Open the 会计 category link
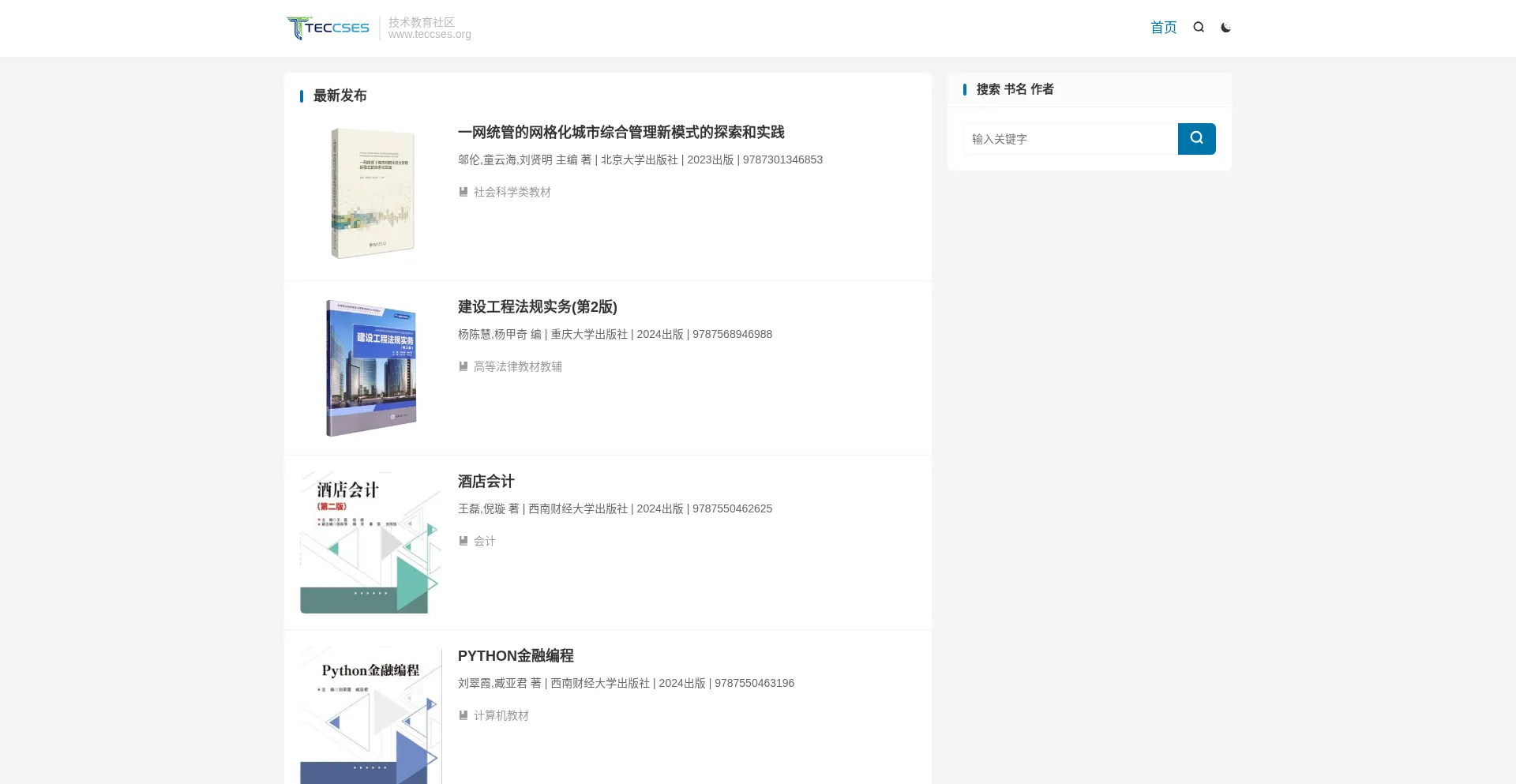 click(x=484, y=541)
